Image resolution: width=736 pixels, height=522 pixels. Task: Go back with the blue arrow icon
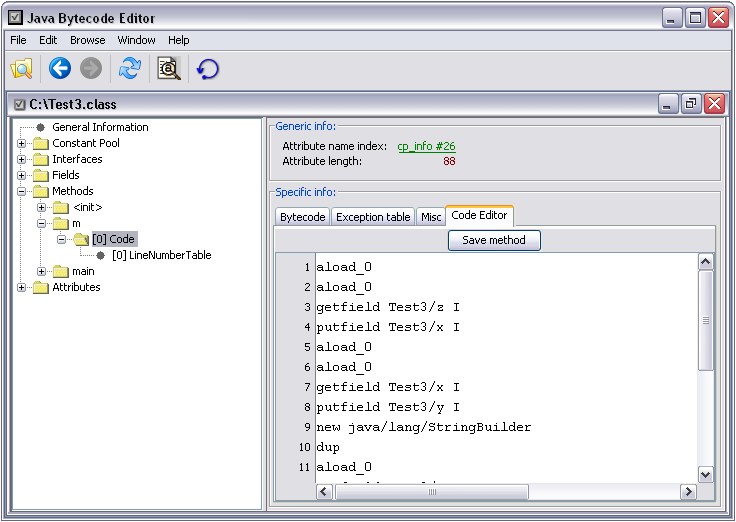60,69
